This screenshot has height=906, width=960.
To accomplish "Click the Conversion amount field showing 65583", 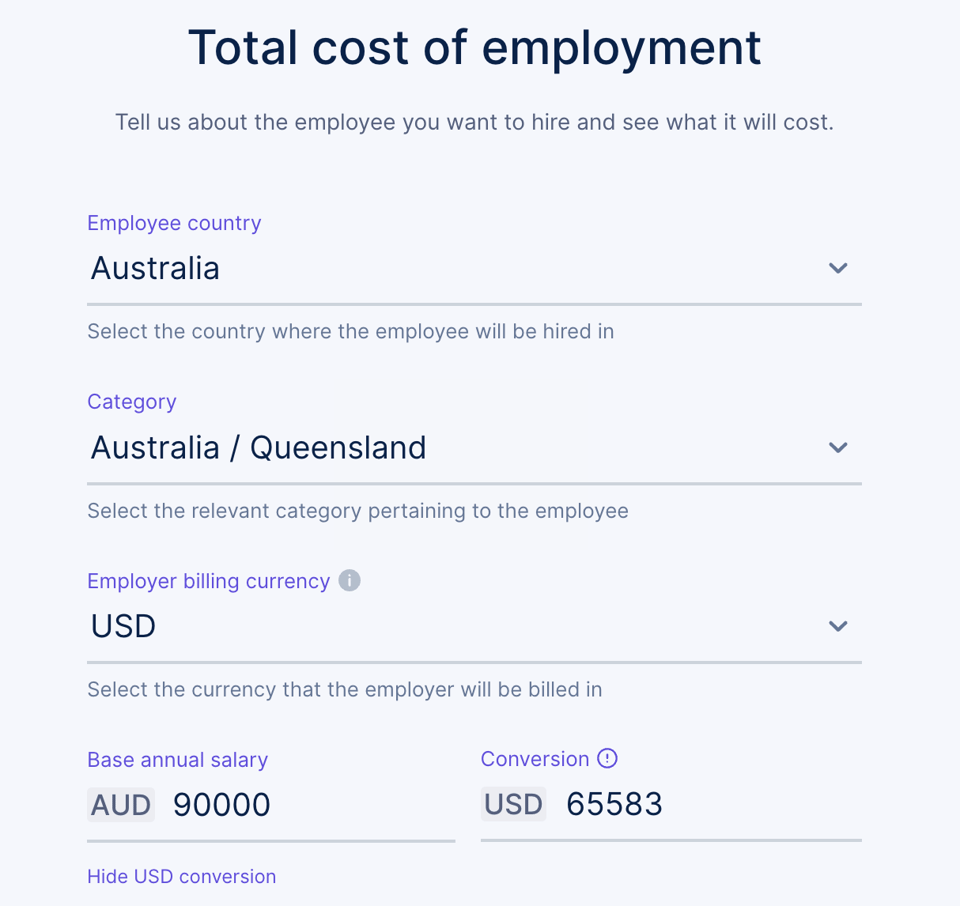I will pos(613,803).
